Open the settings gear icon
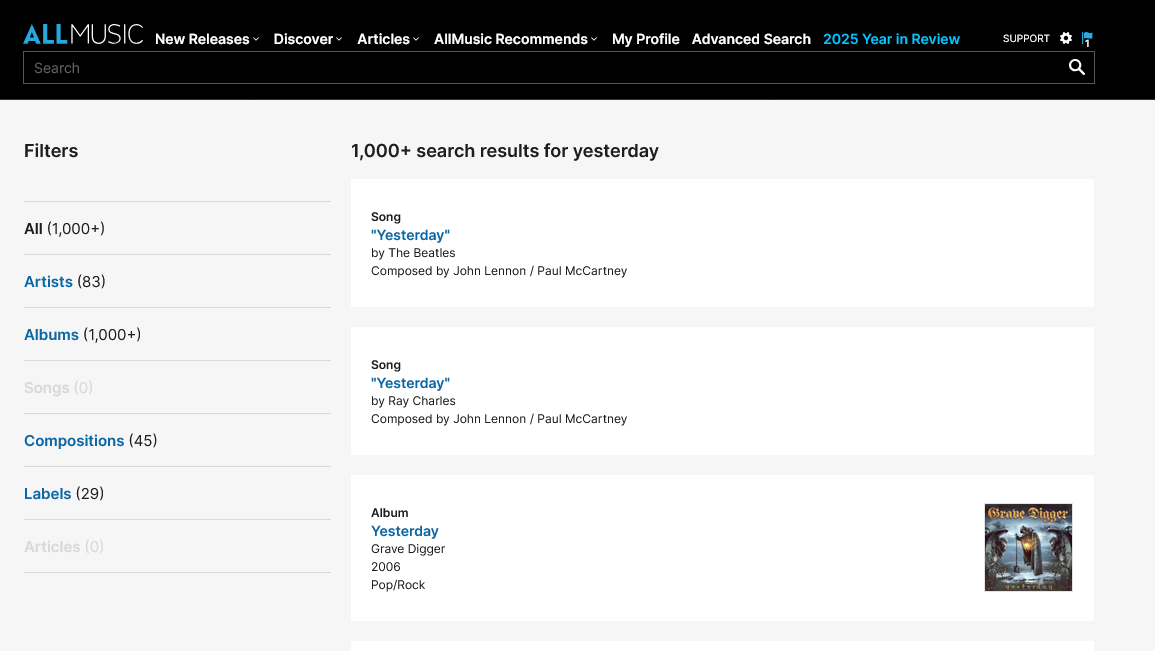Screen dimensions: 1155x651 1066,38
